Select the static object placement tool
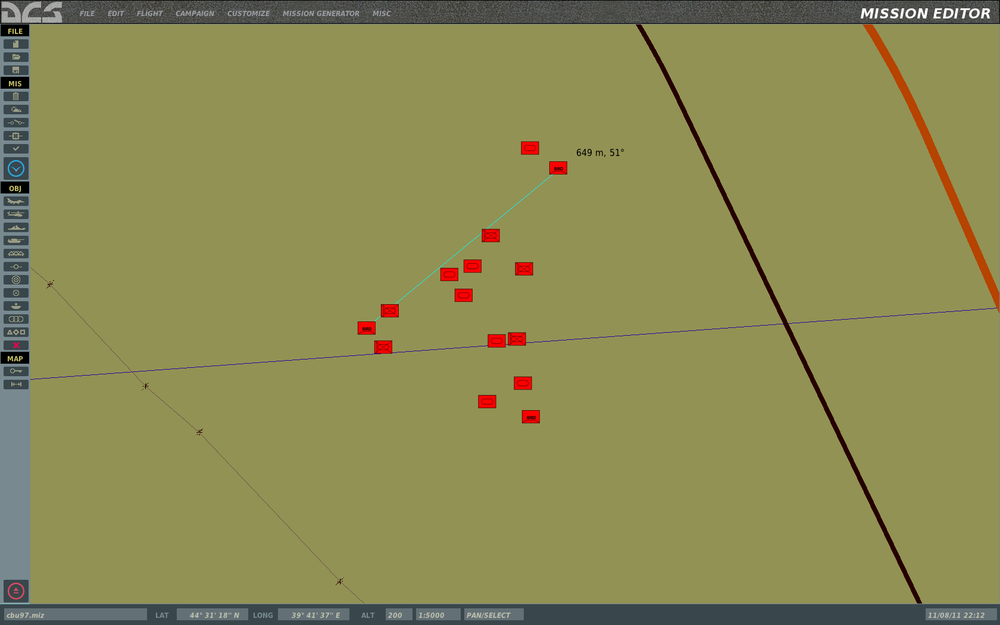Viewport: 1000px width, 625px height. tap(14, 252)
